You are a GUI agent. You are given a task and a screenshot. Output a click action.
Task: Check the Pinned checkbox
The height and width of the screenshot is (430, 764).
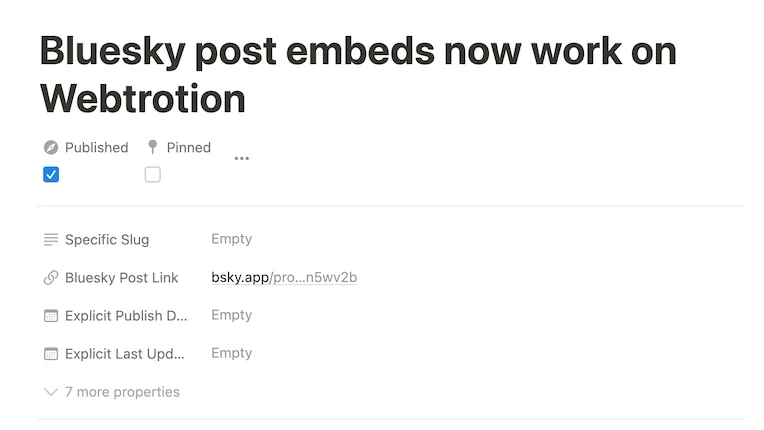pyautogui.click(x=152, y=175)
